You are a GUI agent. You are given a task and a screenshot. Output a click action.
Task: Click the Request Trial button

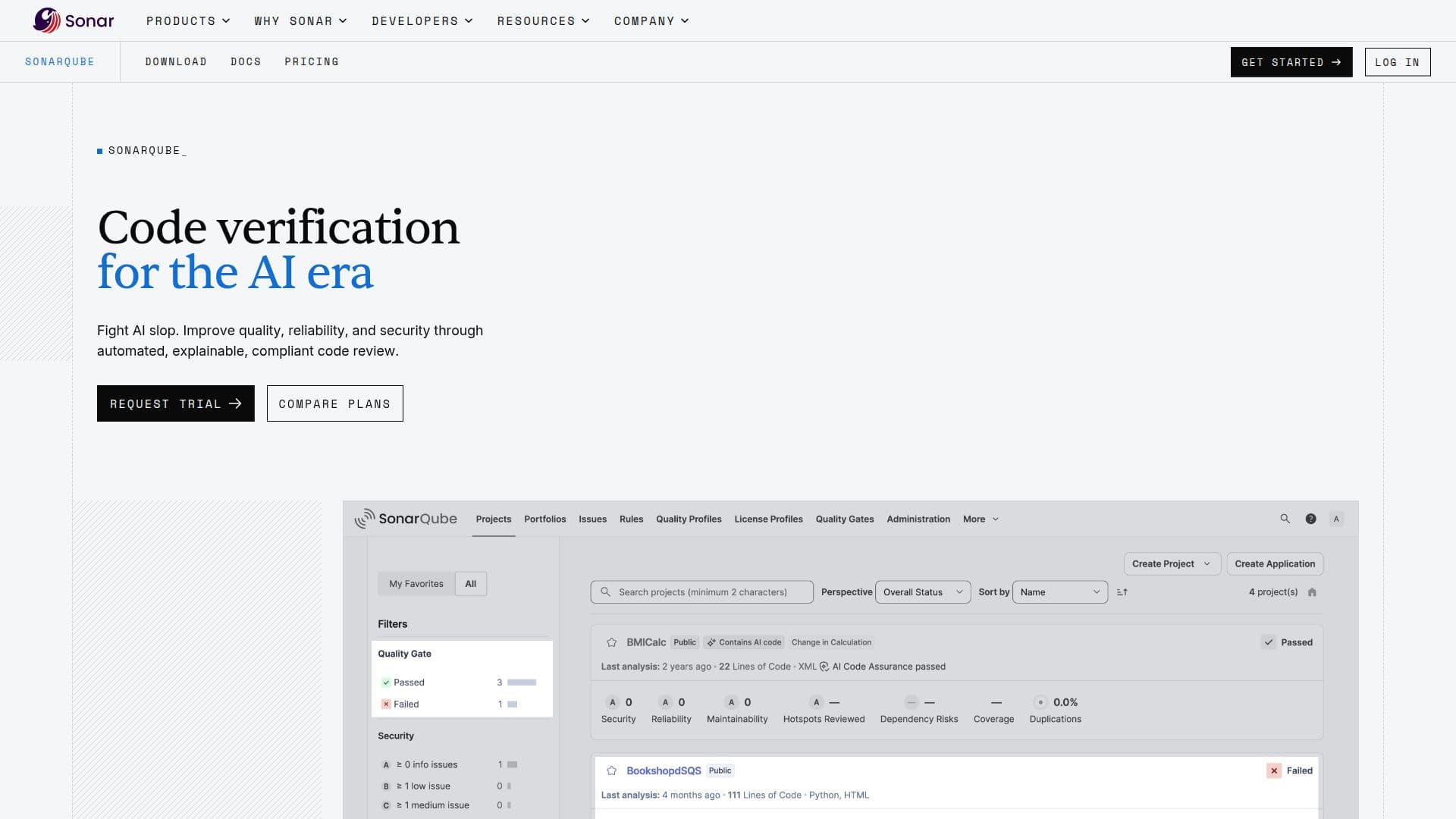[176, 403]
